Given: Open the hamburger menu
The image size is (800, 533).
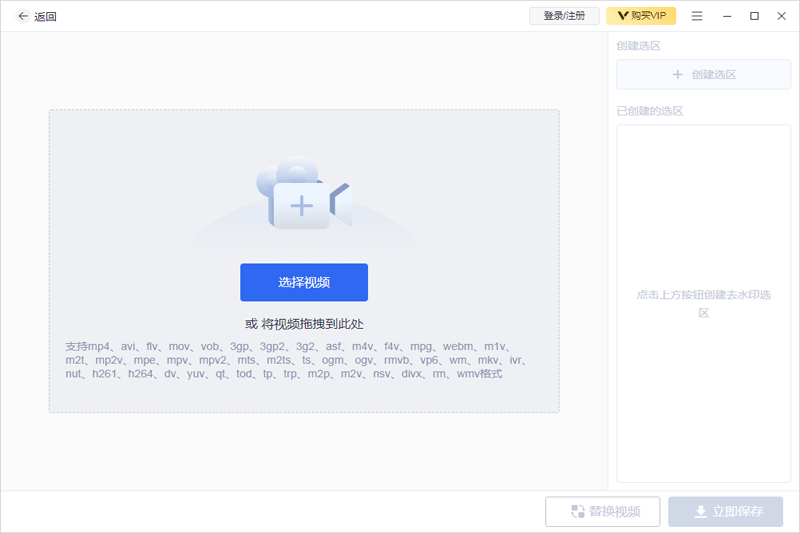Looking at the screenshot, I should tap(697, 16).
